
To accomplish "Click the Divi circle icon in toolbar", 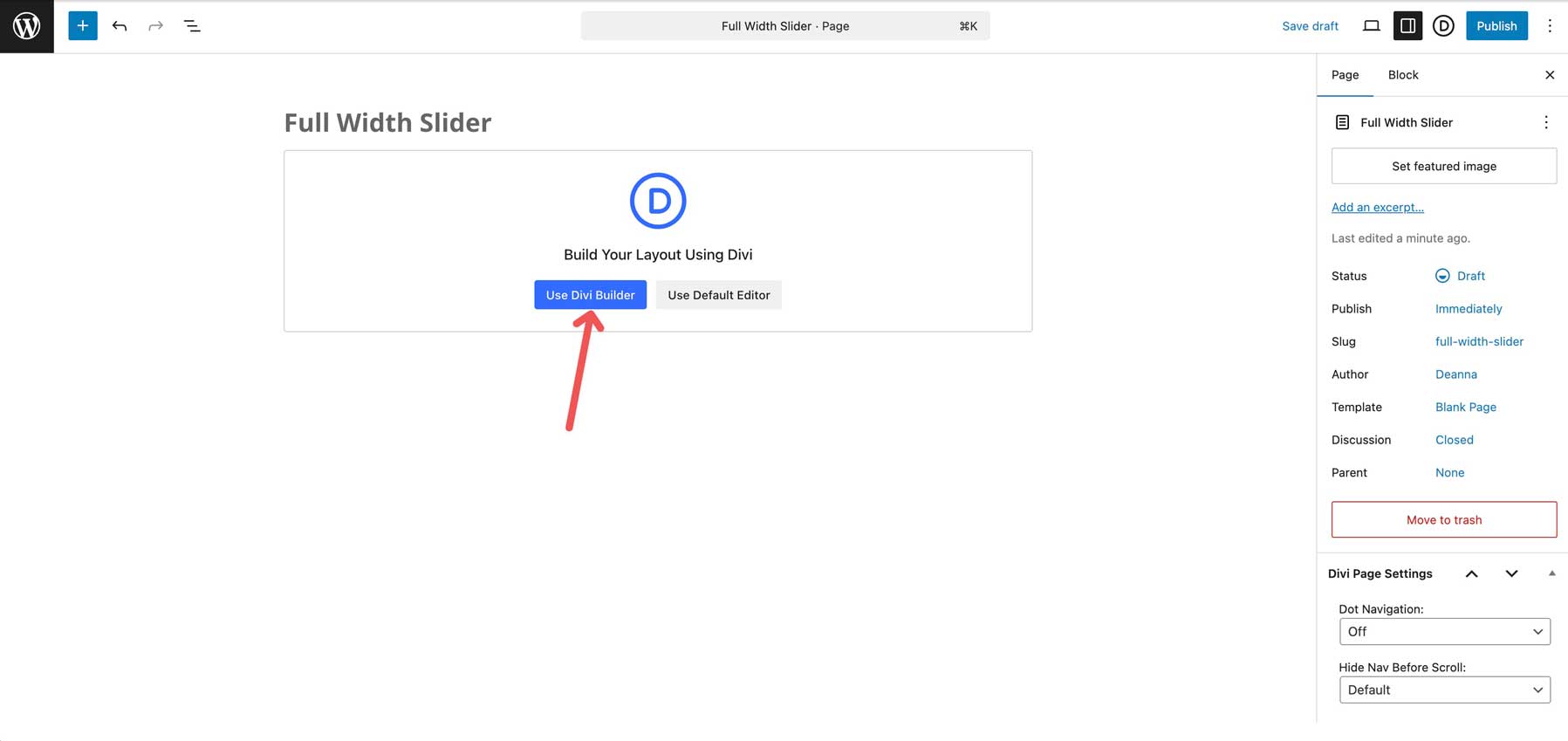I will click(1443, 26).
